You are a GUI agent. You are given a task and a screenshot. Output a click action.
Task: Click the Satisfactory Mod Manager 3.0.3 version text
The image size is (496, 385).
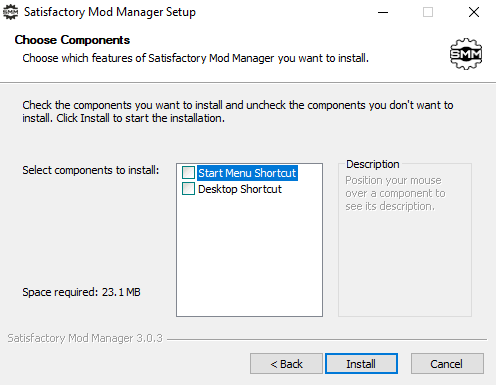click(x=85, y=338)
